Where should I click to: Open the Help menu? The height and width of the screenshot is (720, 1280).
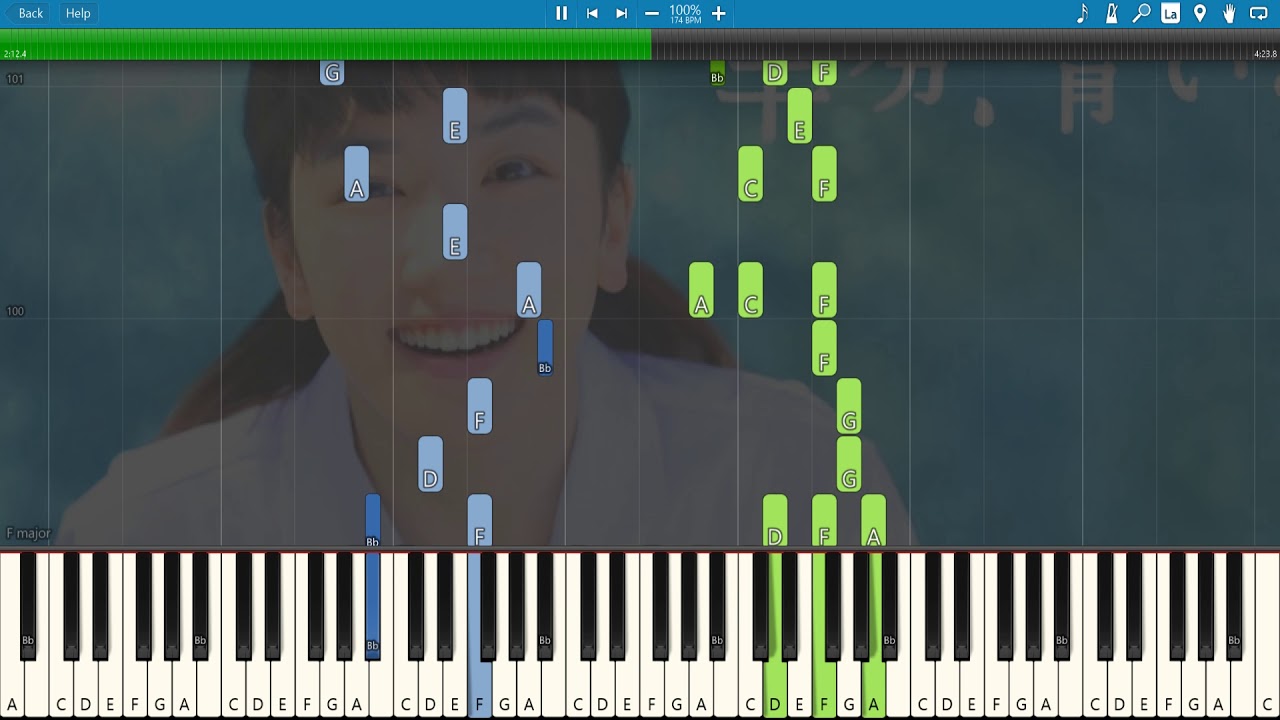(x=78, y=13)
